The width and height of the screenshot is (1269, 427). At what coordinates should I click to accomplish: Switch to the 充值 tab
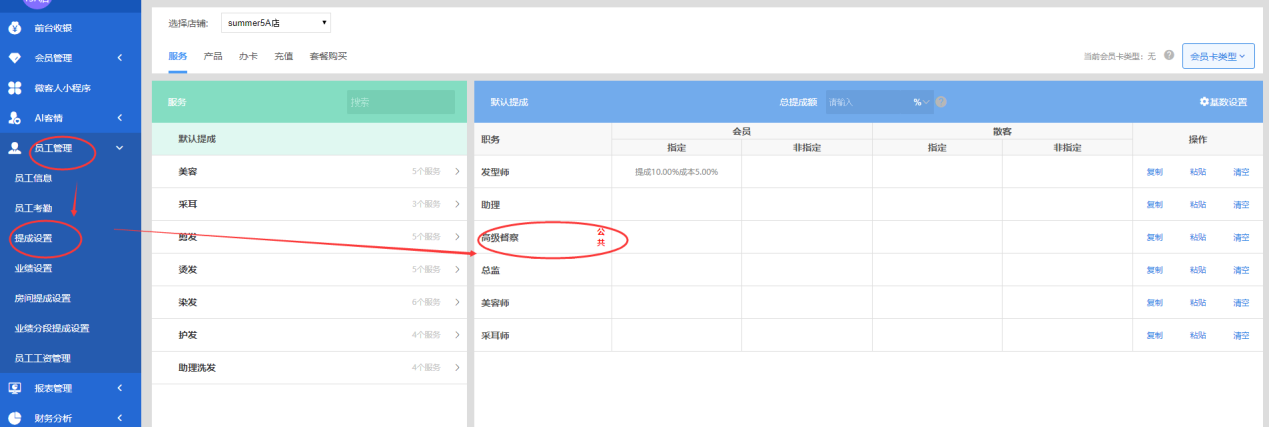pyautogui.click(x=283, y=56)
